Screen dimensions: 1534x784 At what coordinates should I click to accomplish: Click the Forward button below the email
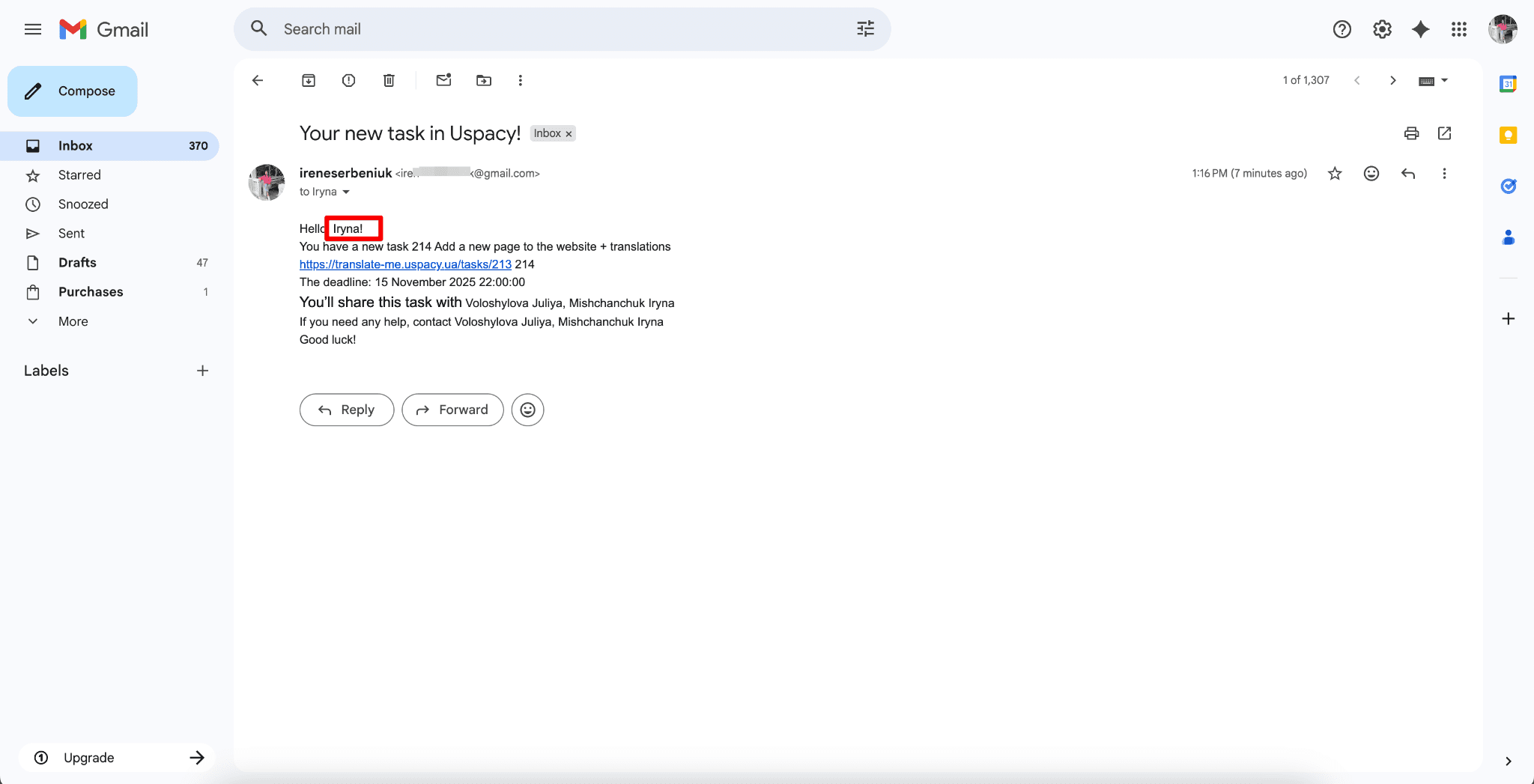point(452,410)
